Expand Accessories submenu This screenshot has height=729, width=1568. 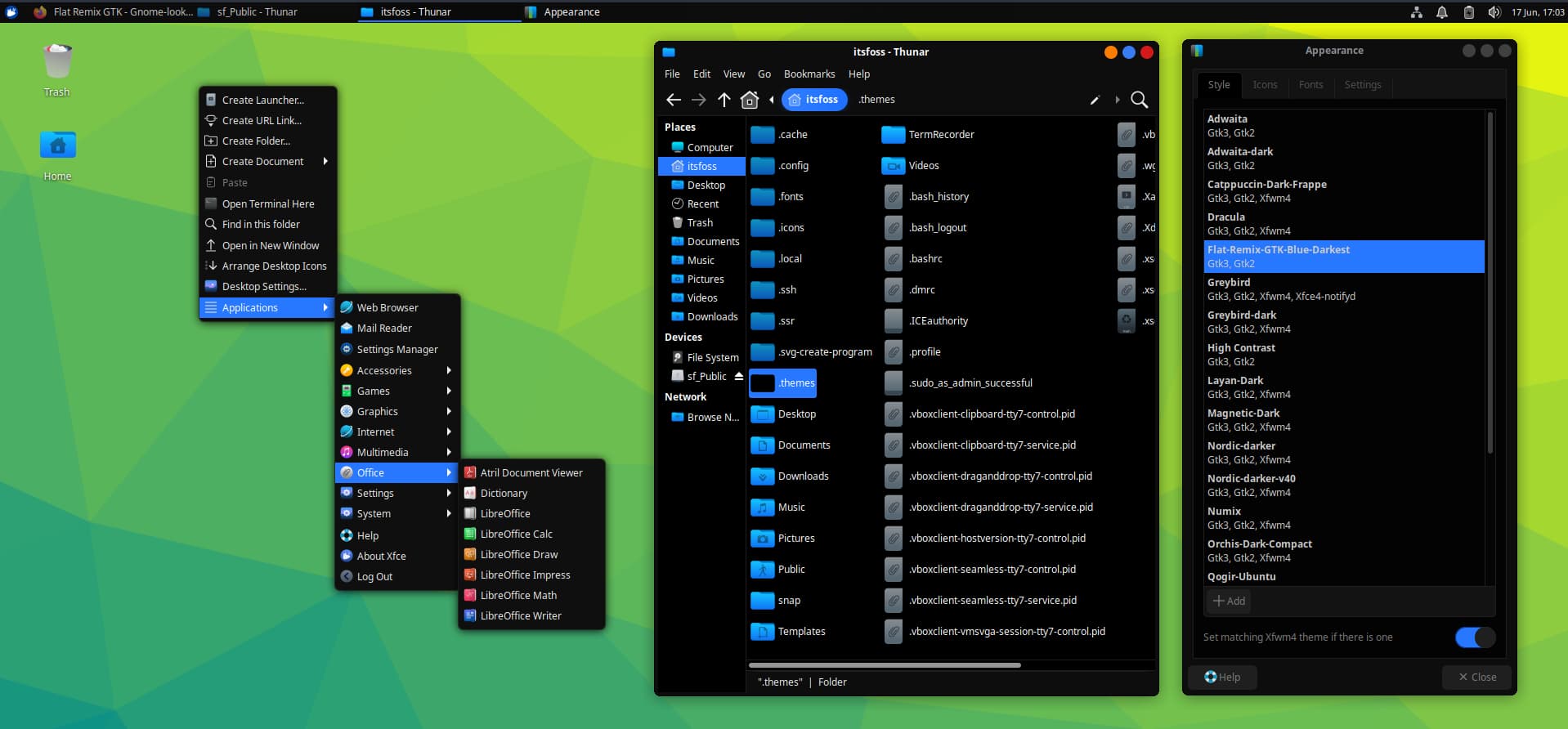397,371
